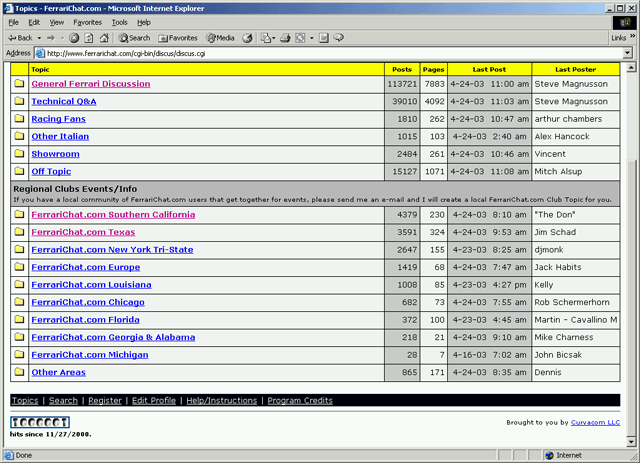Screen dimensions: 640x463
Task: Click folder icon beside FerrariChat.com Michigan
Action: pos(19,354)
